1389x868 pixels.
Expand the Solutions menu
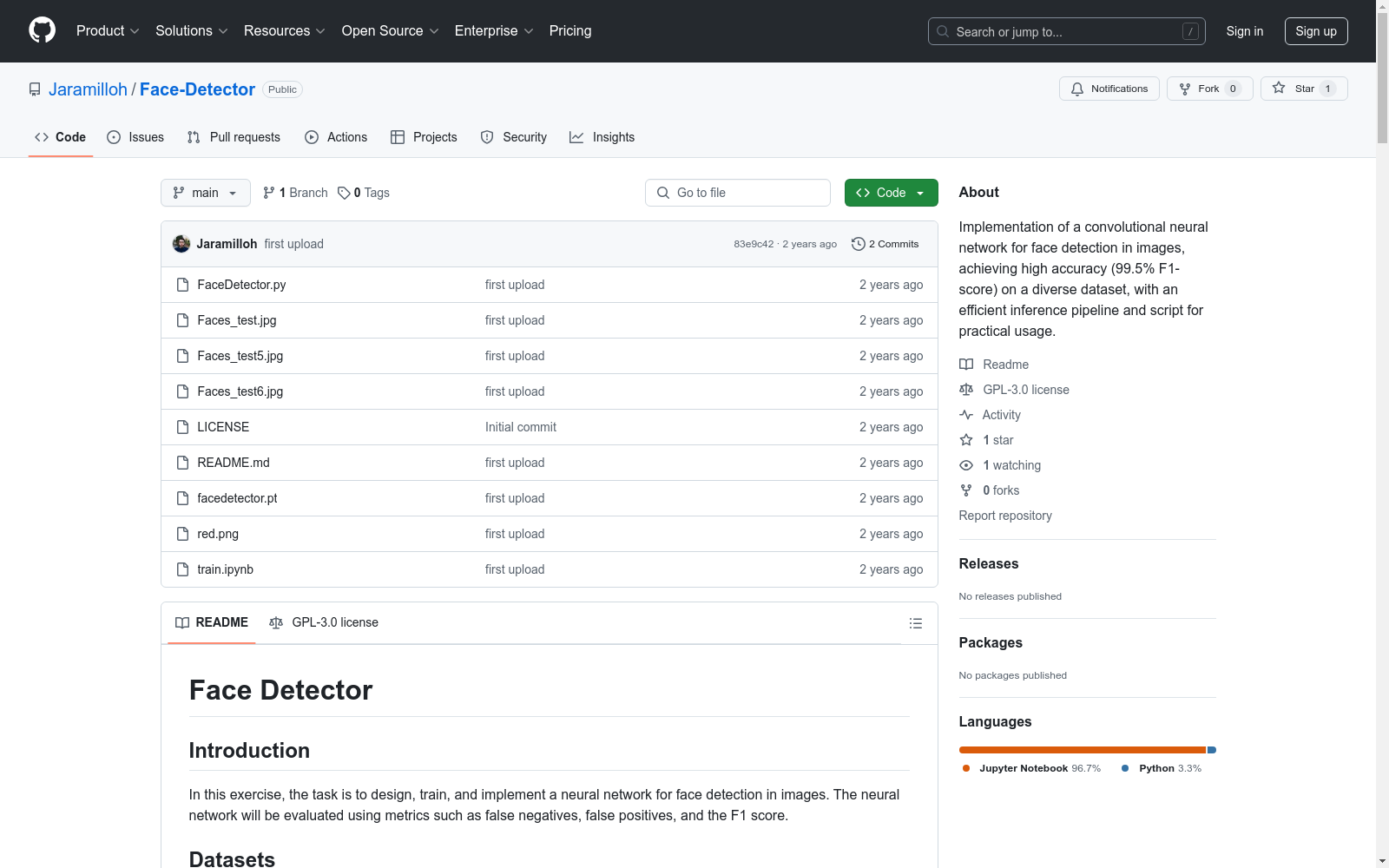pos(192,30)
